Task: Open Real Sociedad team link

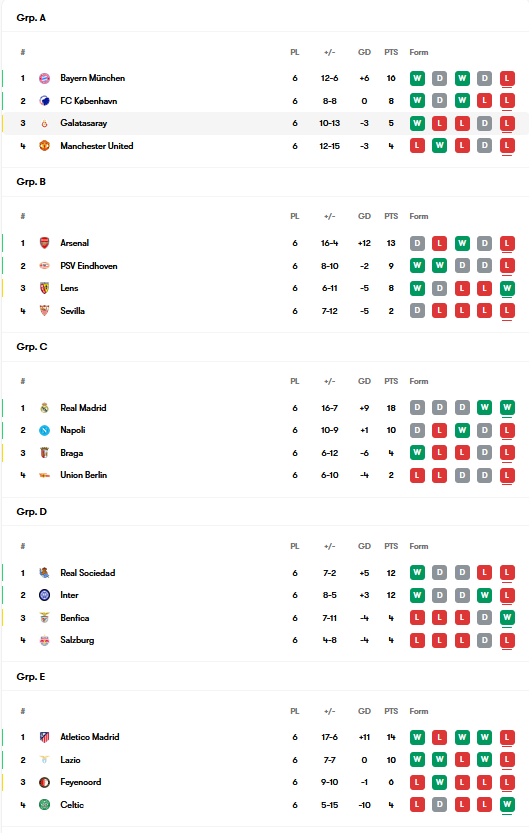Action: pos(88,573)
